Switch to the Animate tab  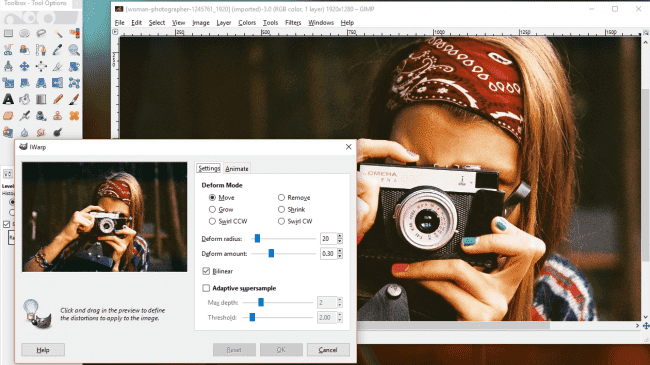pos(237,168)
